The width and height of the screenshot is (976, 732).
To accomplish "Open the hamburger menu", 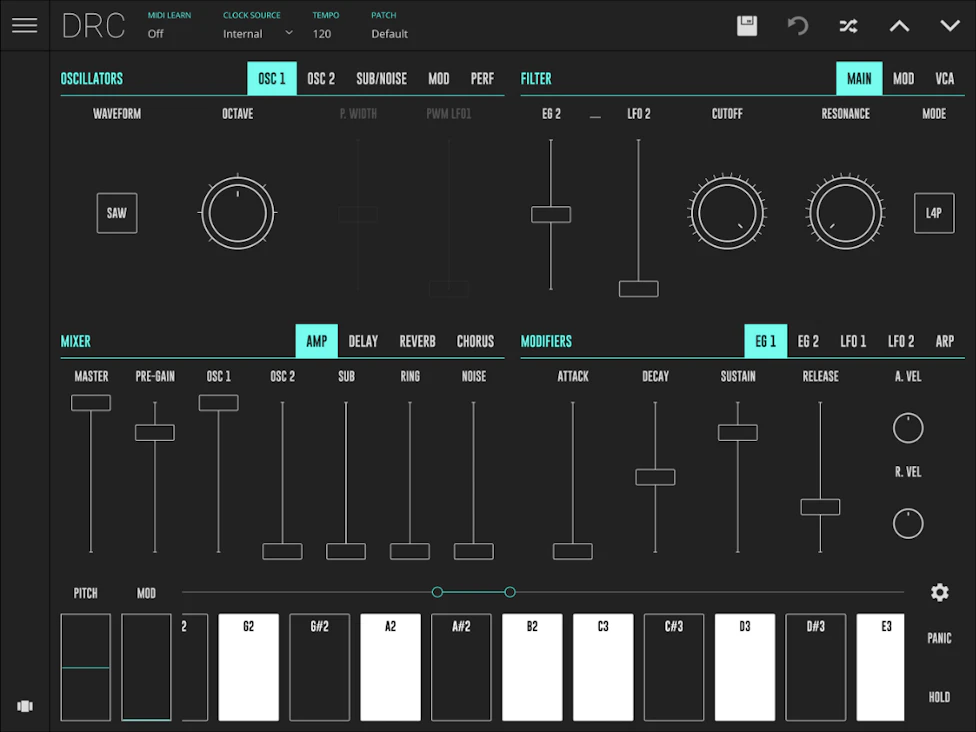I will pyautogui.click(x=24, y=25).
